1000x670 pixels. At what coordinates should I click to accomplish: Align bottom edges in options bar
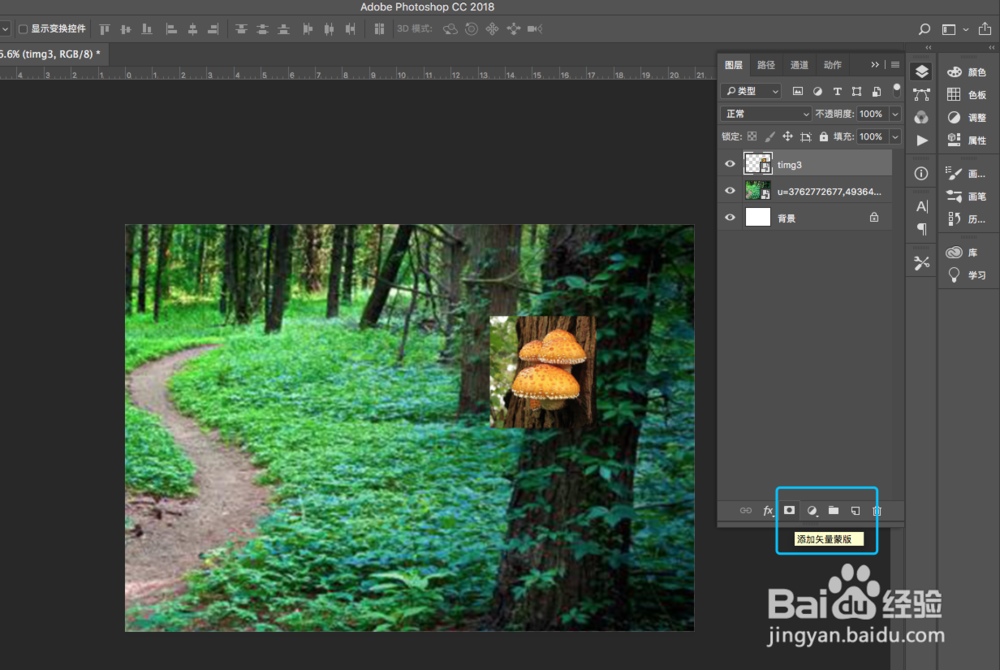[147, 29]
